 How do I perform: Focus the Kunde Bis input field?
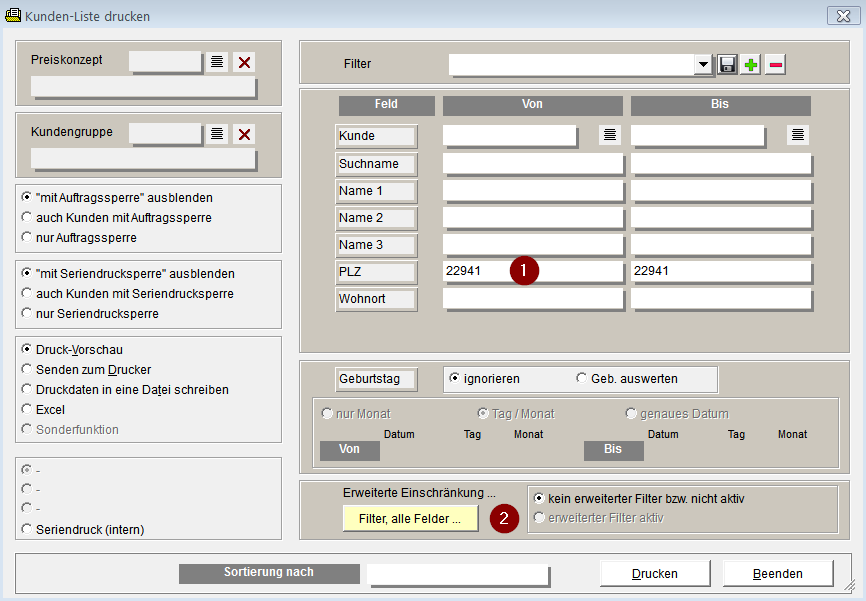click(698, 135)
